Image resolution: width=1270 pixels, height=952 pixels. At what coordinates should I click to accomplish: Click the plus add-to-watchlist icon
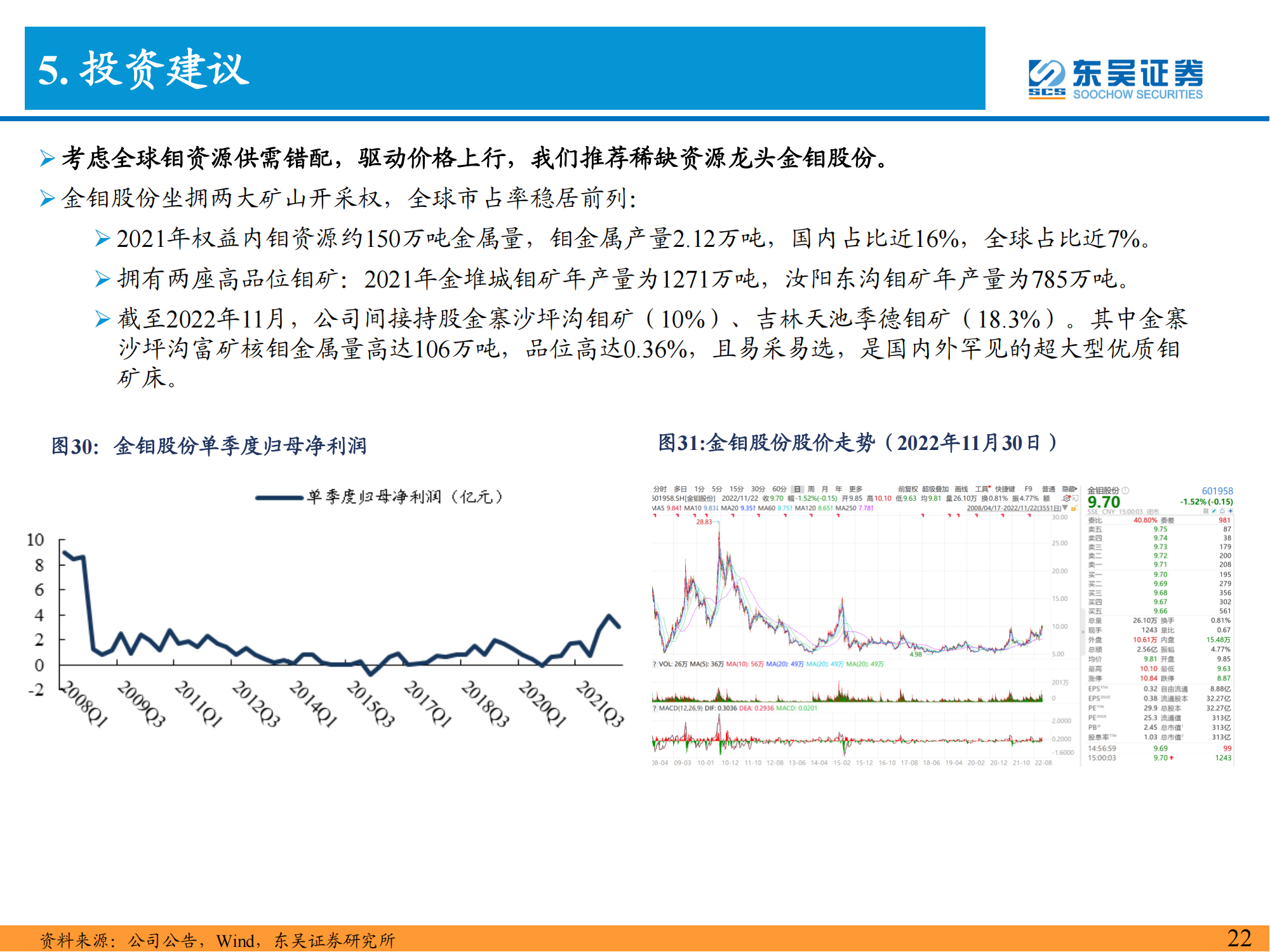(x=1231, y=511)
